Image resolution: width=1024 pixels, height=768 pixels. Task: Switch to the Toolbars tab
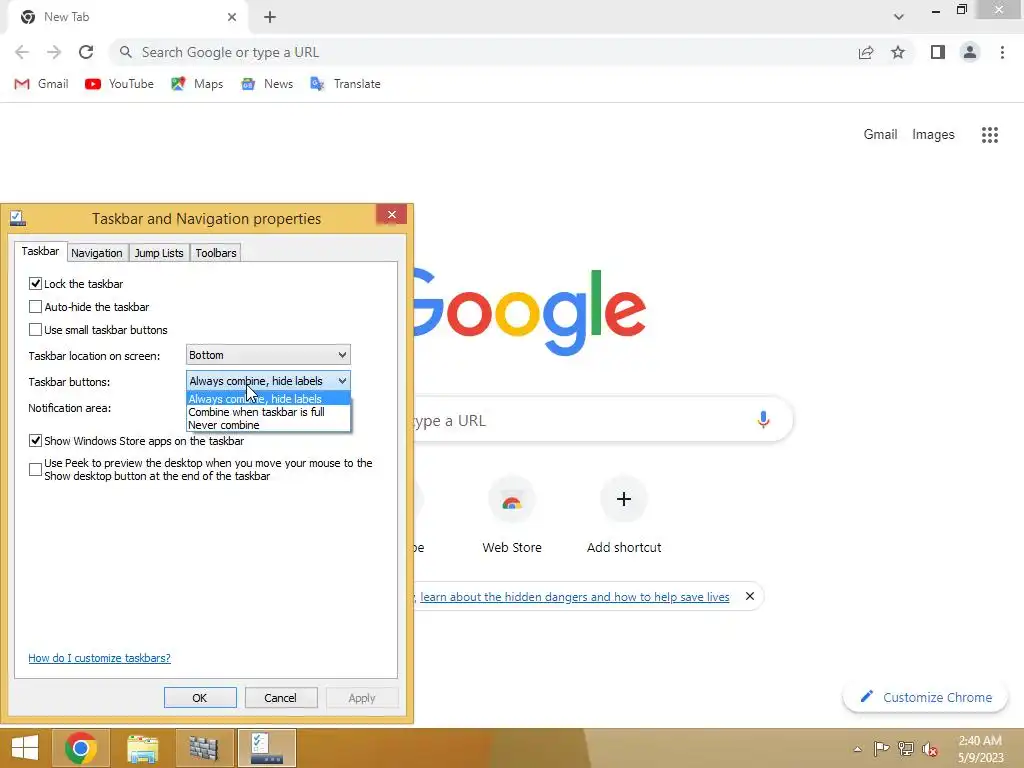click(216, 253)
